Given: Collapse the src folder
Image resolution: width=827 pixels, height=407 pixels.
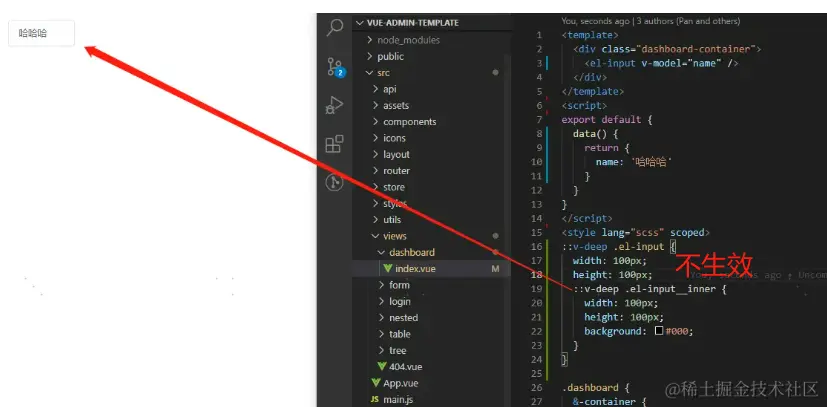Looking at the screenshot, I should click(370, 72).
